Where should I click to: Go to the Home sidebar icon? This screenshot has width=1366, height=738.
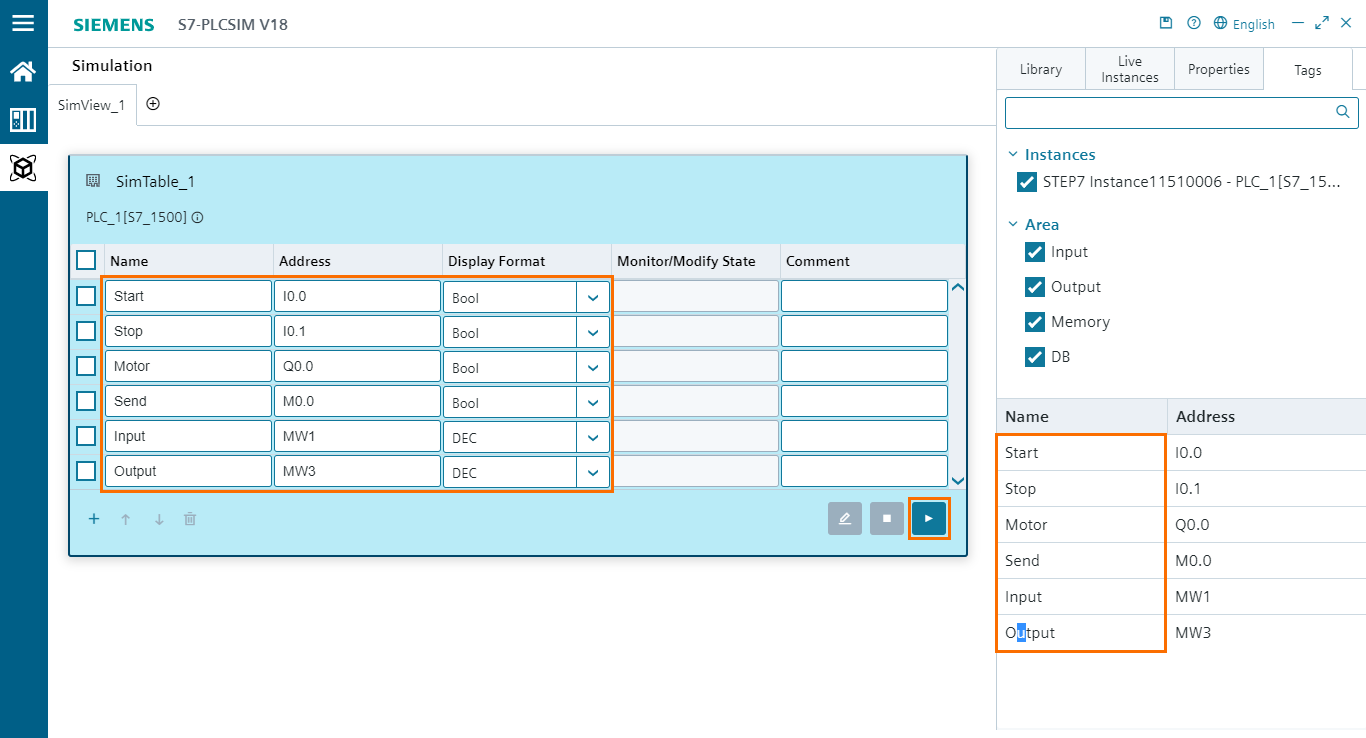pyautogui.click(x=23, y=71)
